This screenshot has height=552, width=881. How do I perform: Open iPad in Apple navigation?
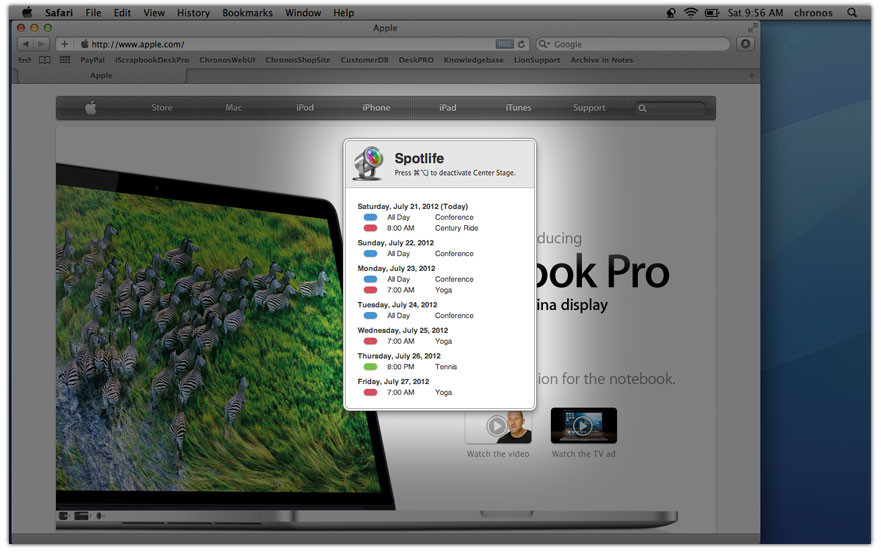[447, 107]
